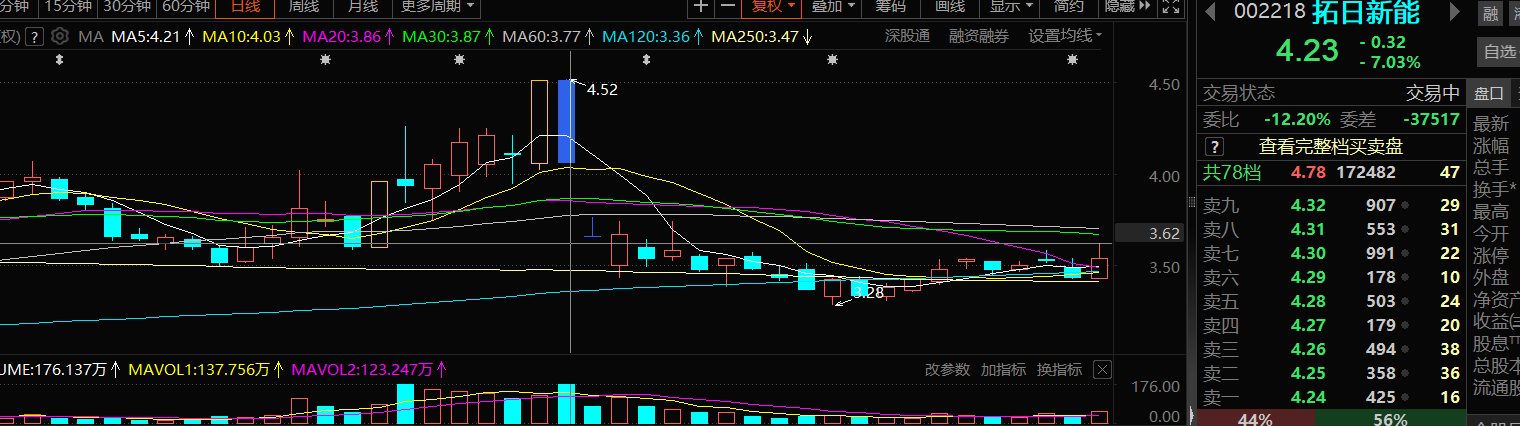Open MA indicator settings gear
Viewport: 1520px width, 426px height.
click(60, 37)
